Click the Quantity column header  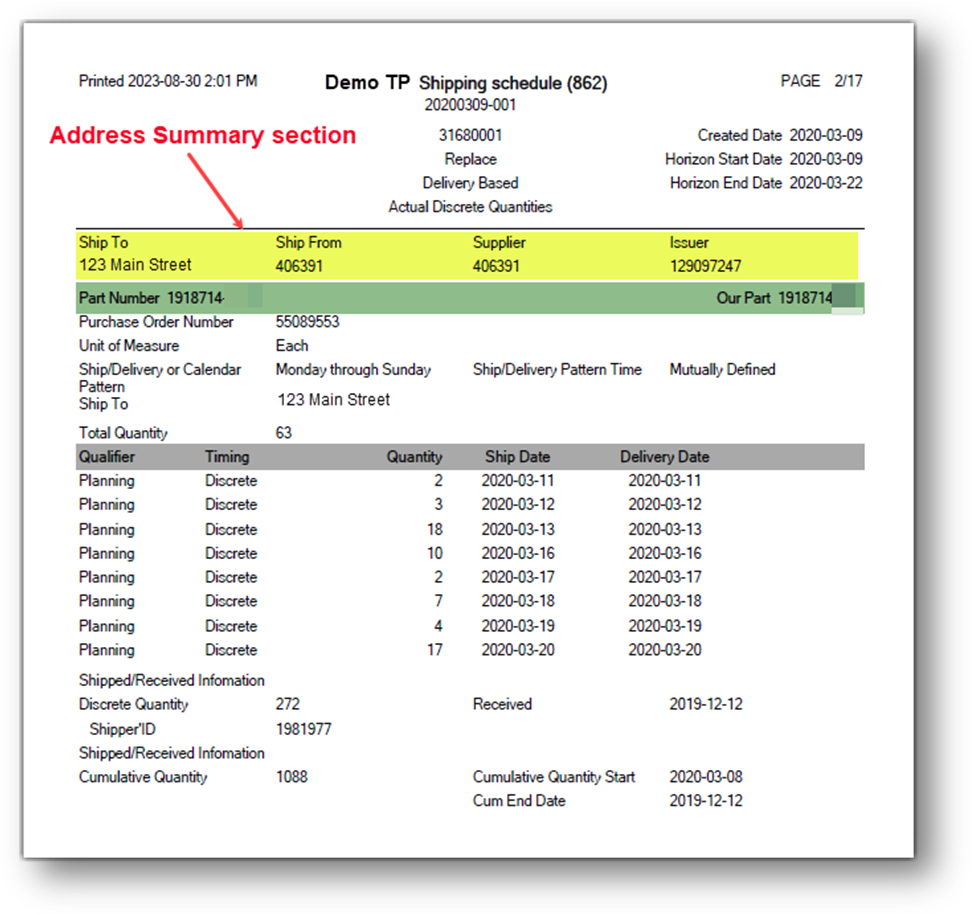click(415, 457)
